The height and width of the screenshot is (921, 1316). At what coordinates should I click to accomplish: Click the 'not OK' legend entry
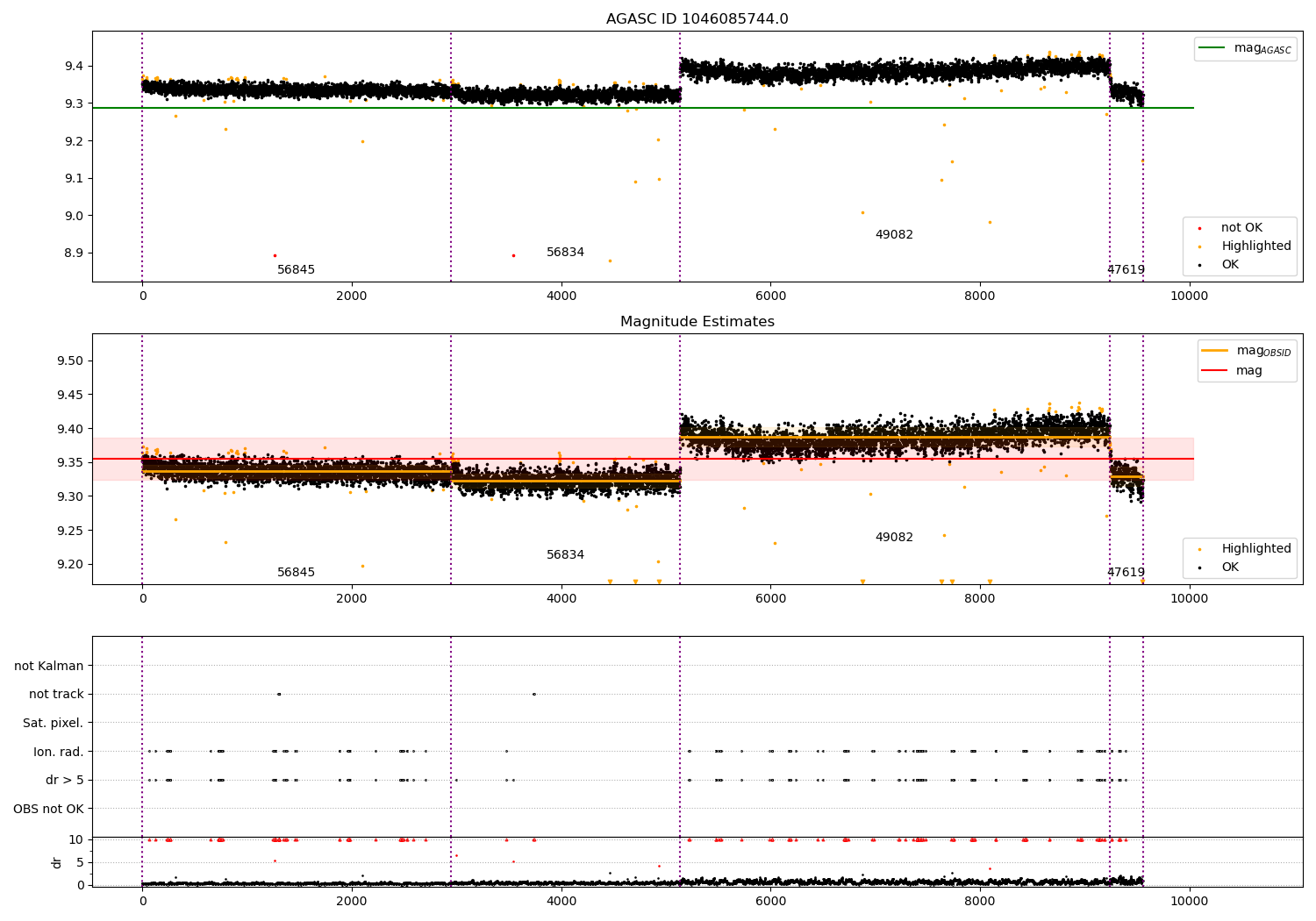[x=1241, y=228]
